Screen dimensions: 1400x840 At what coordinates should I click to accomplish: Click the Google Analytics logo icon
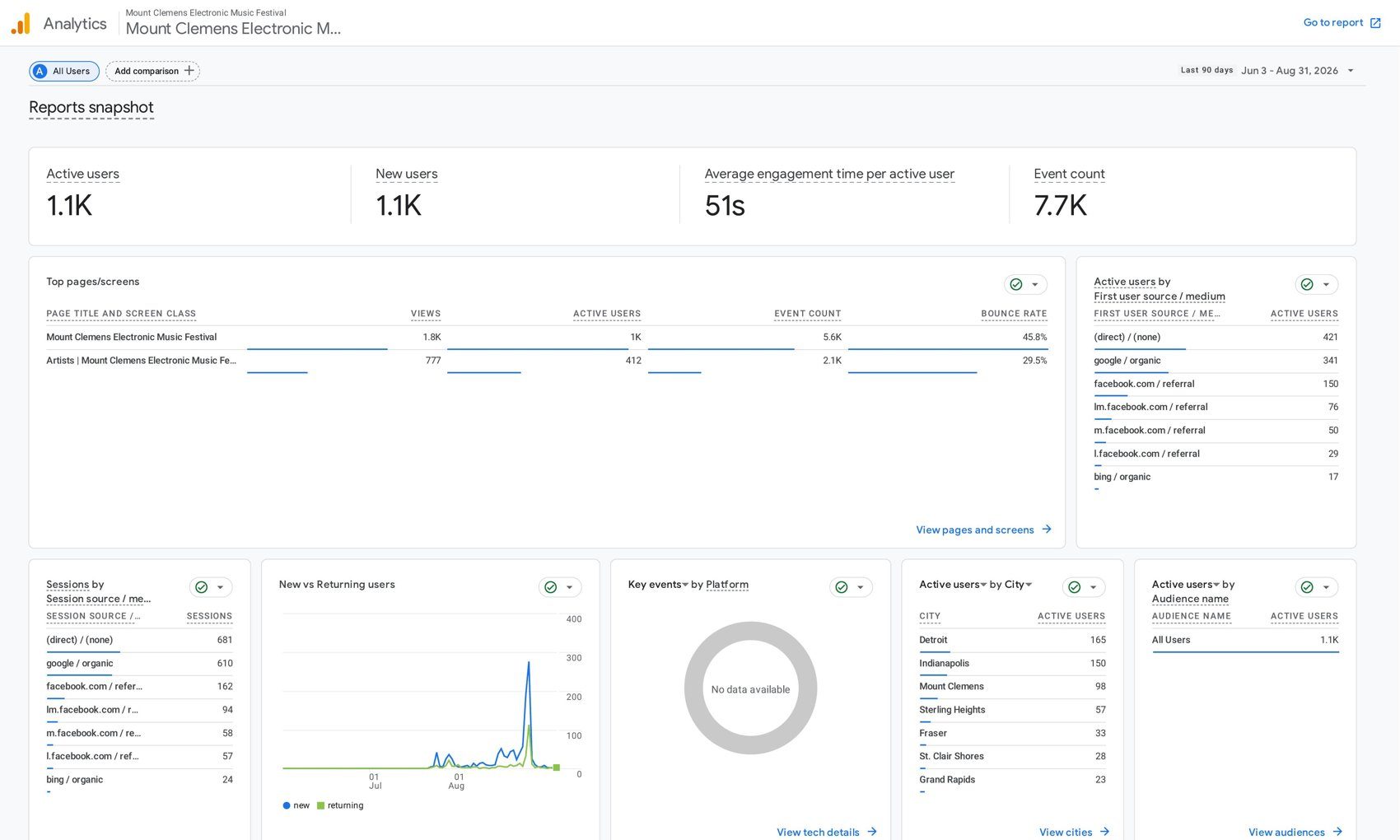(21, 23)
